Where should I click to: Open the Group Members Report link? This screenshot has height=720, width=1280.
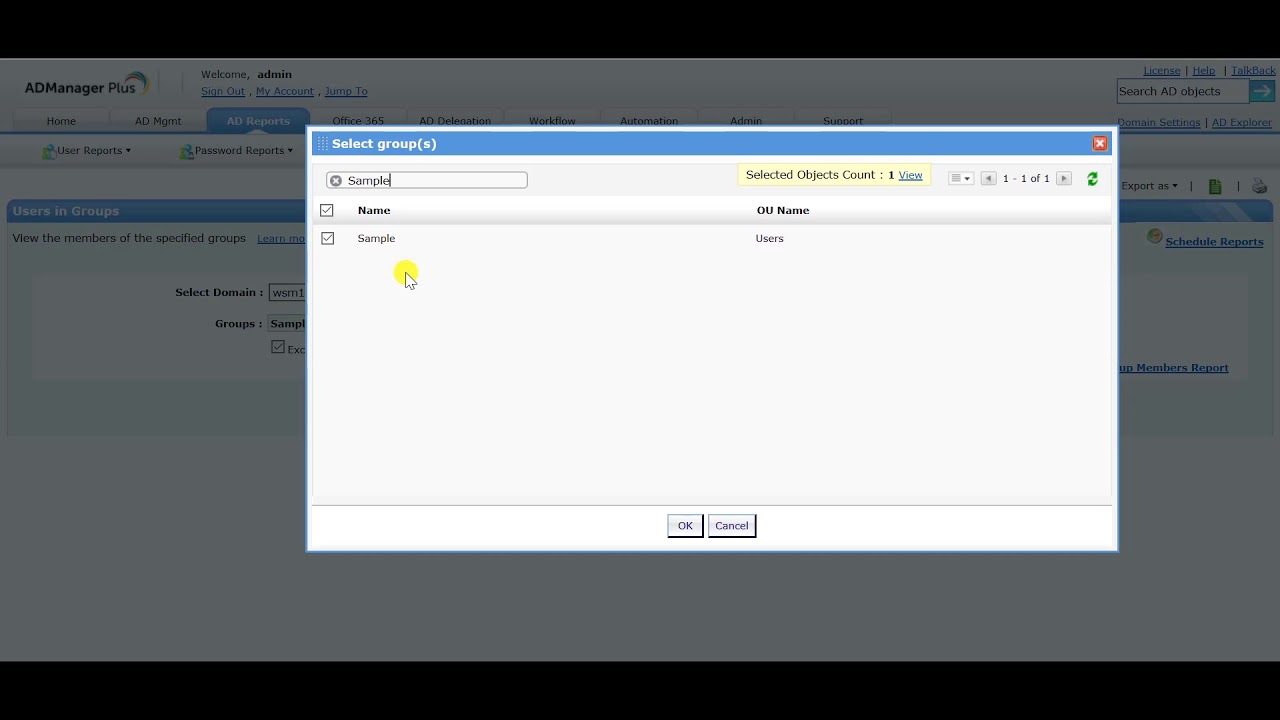pyautogui.click(x=1174, y=368)
